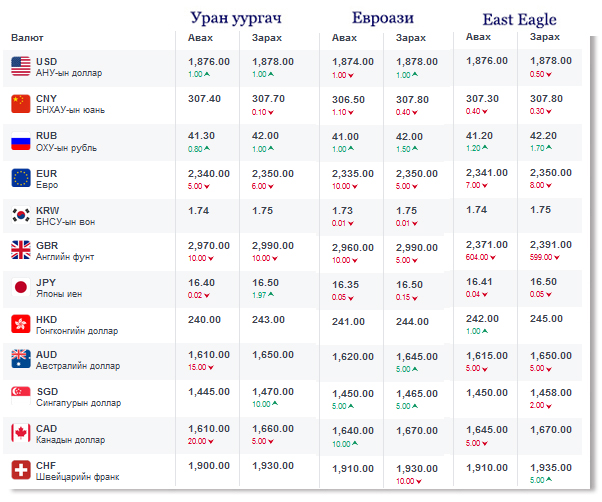Viewport: 602px width, 502px height.
Task: Click the KRW South Korea flag icon
Action: [21, 215]
